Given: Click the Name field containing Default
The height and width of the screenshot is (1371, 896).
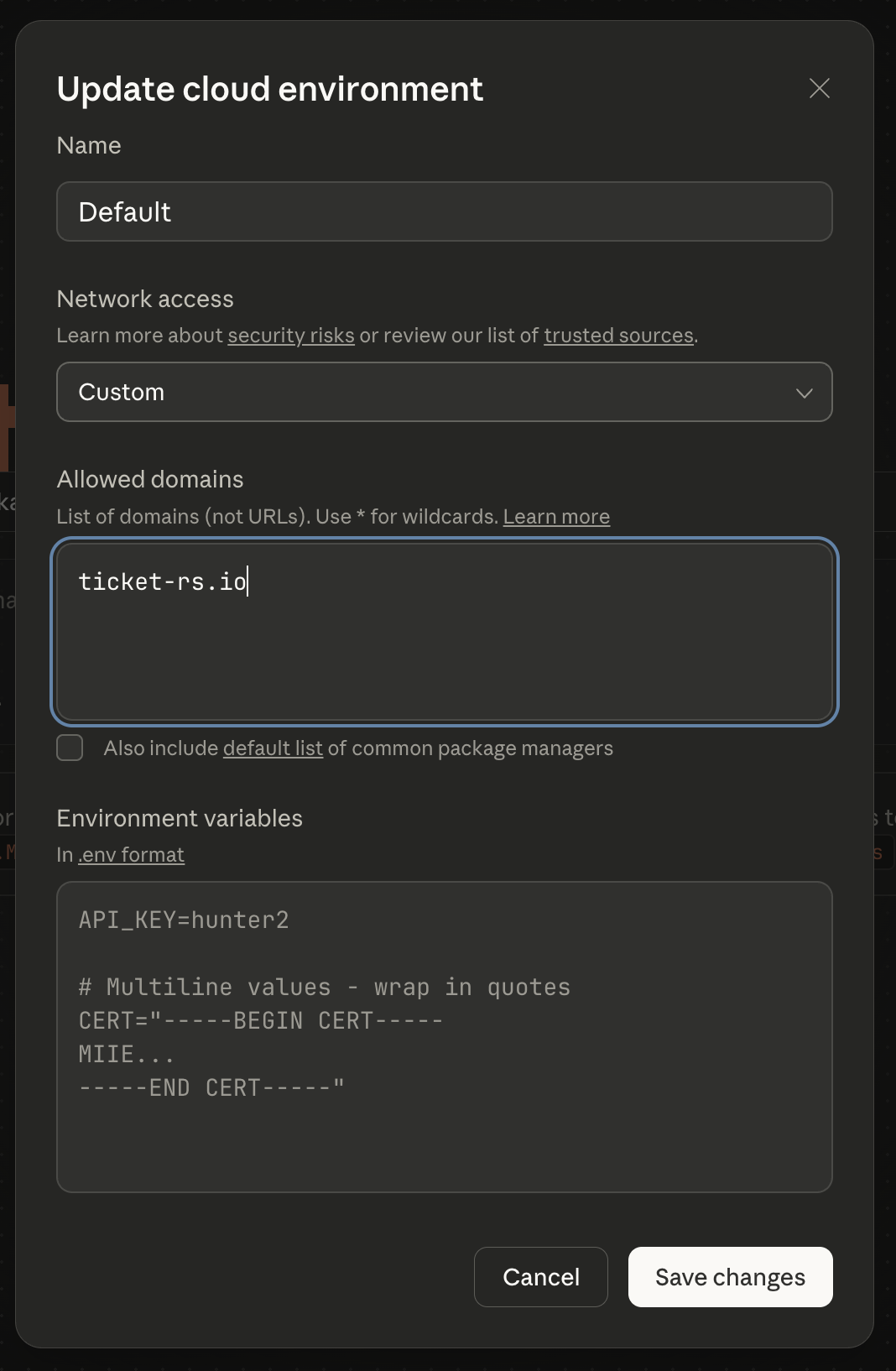Looking at the screenshot, I should tap(443, 211).
